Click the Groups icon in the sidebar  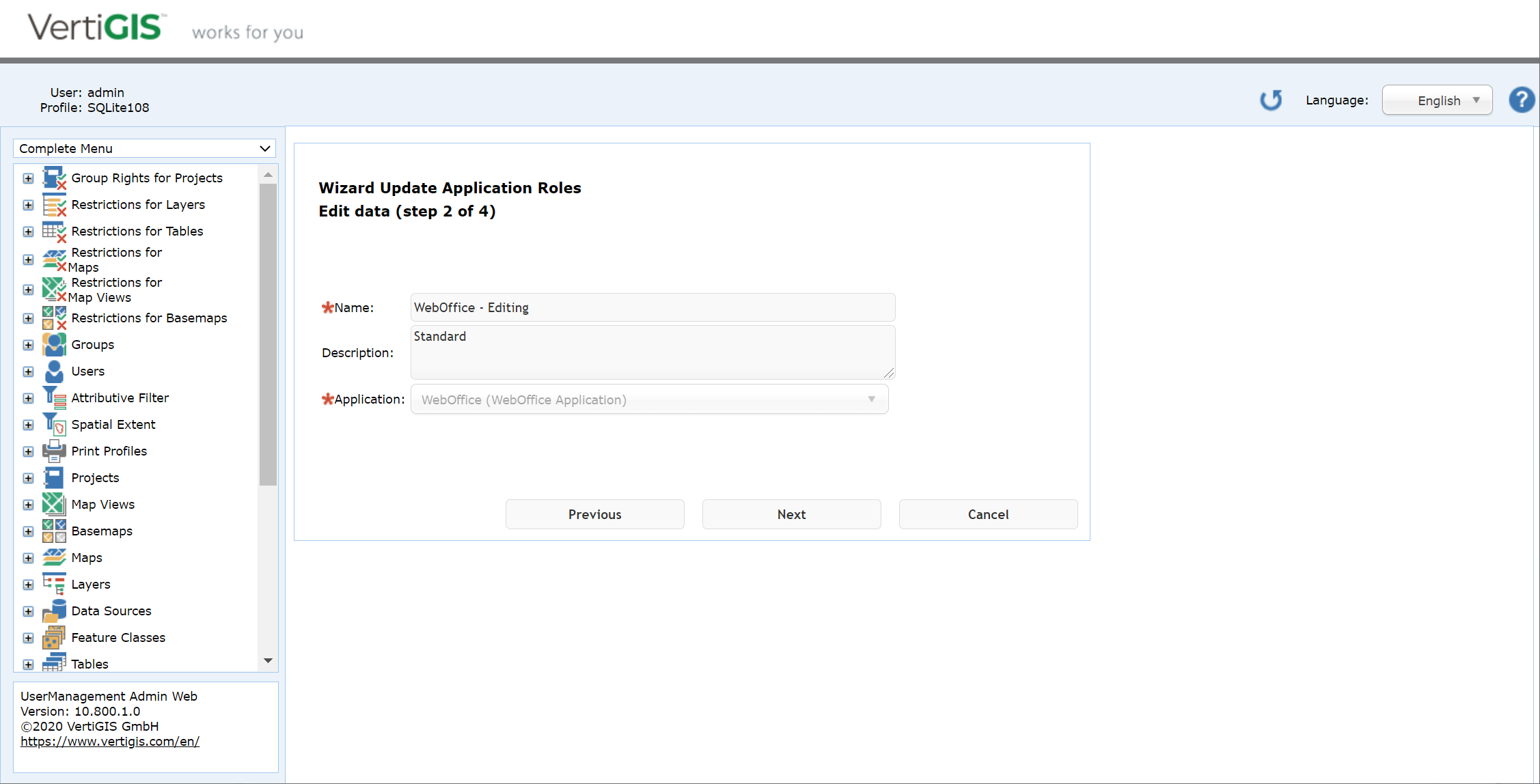(54, 344)
